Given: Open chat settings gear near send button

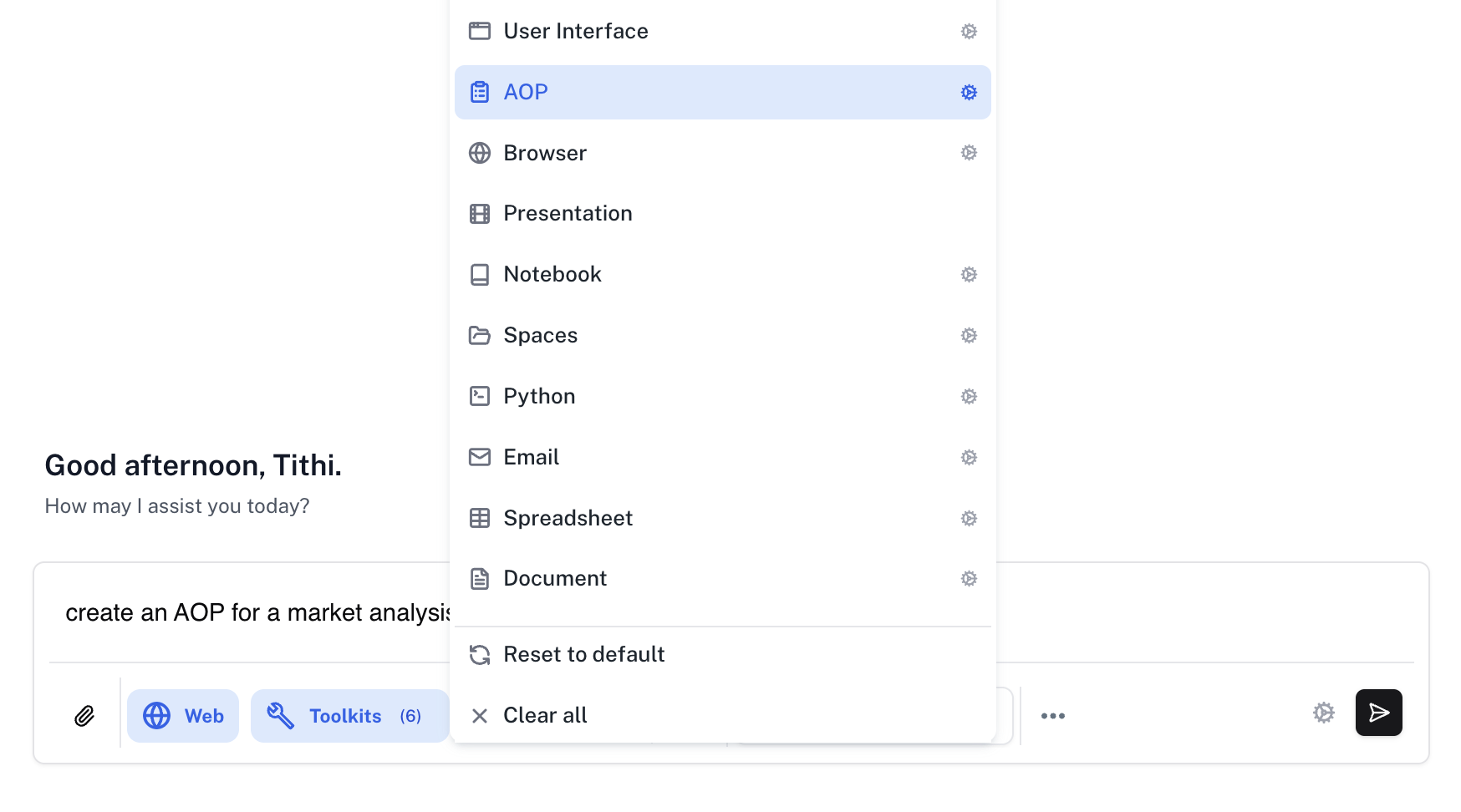Looking at the screenshot, I should pos(1323,713).
